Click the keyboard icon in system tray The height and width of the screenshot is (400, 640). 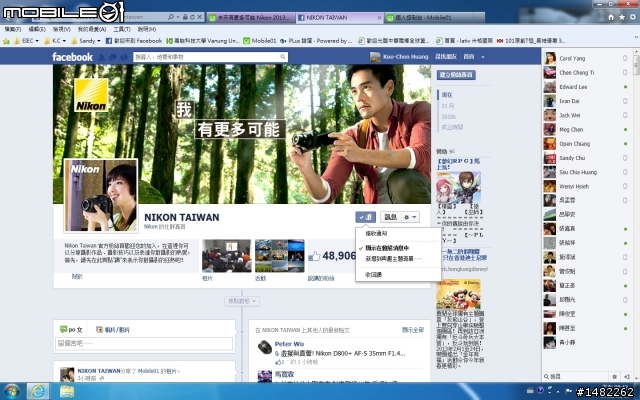coord(531,391)
